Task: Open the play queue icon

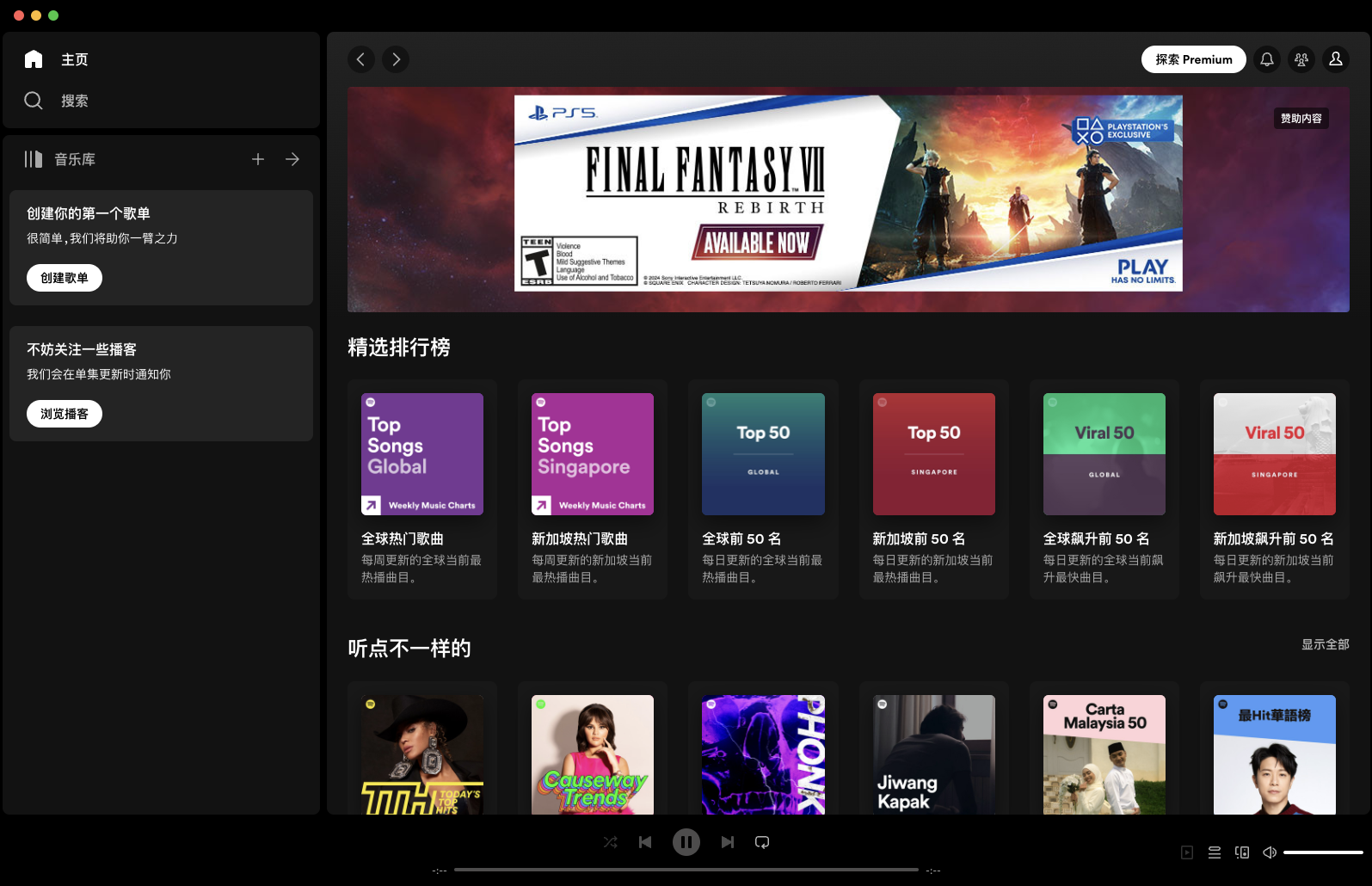Action: coord(1215,852)
